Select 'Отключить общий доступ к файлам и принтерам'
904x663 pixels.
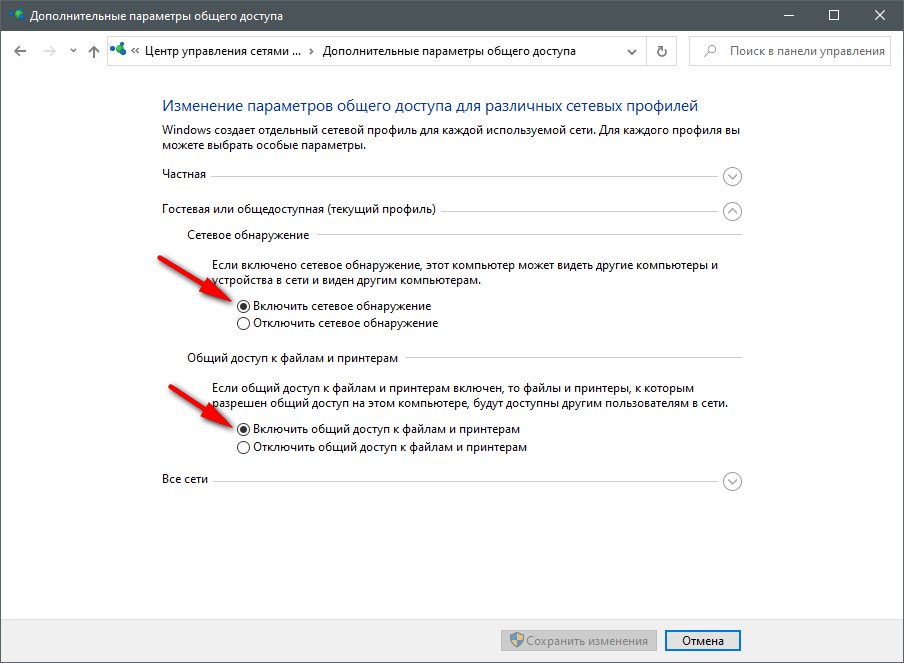(243, 448)
